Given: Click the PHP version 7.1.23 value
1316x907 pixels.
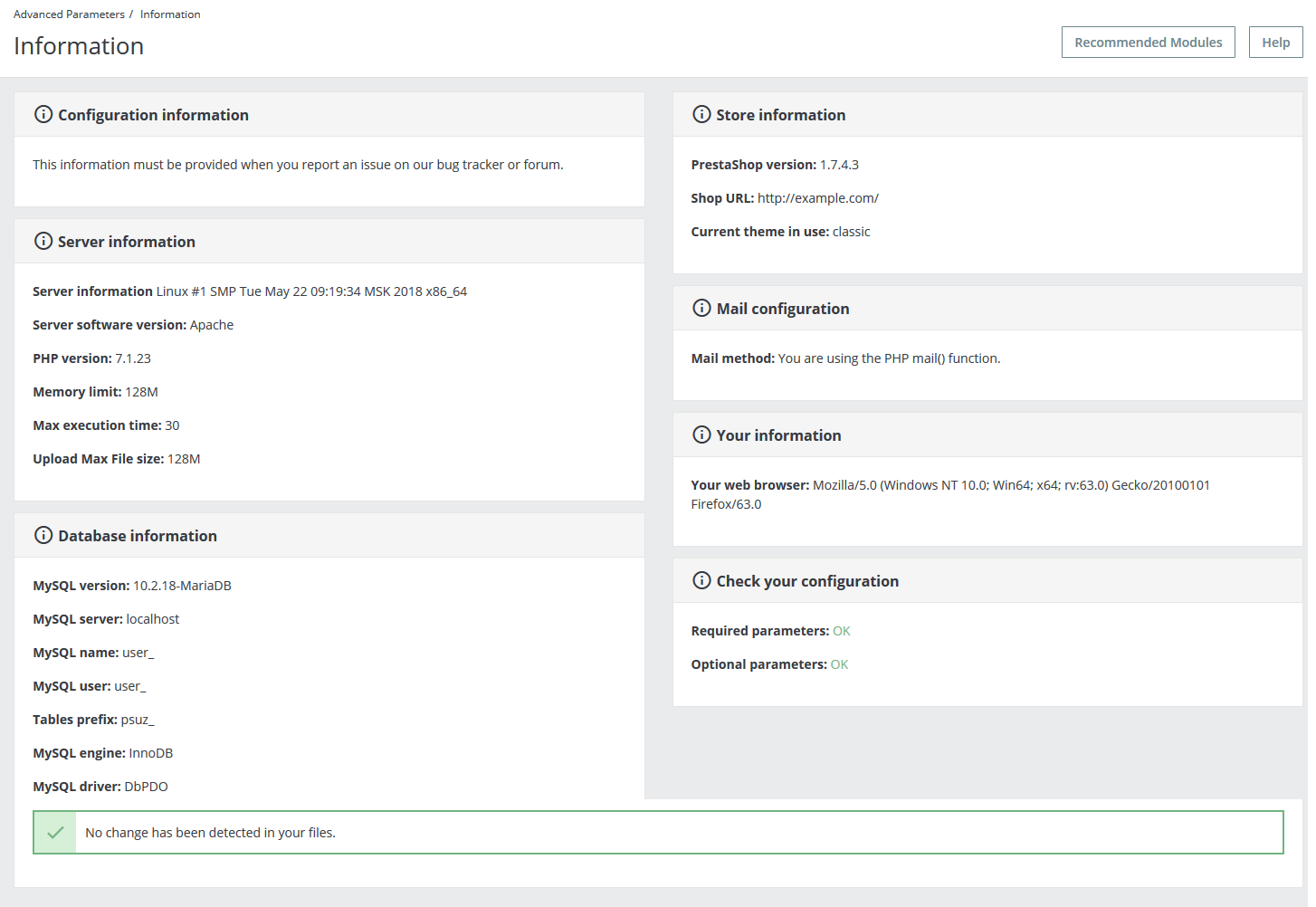Looking at the screenshot, I should (x=133, y=358).
